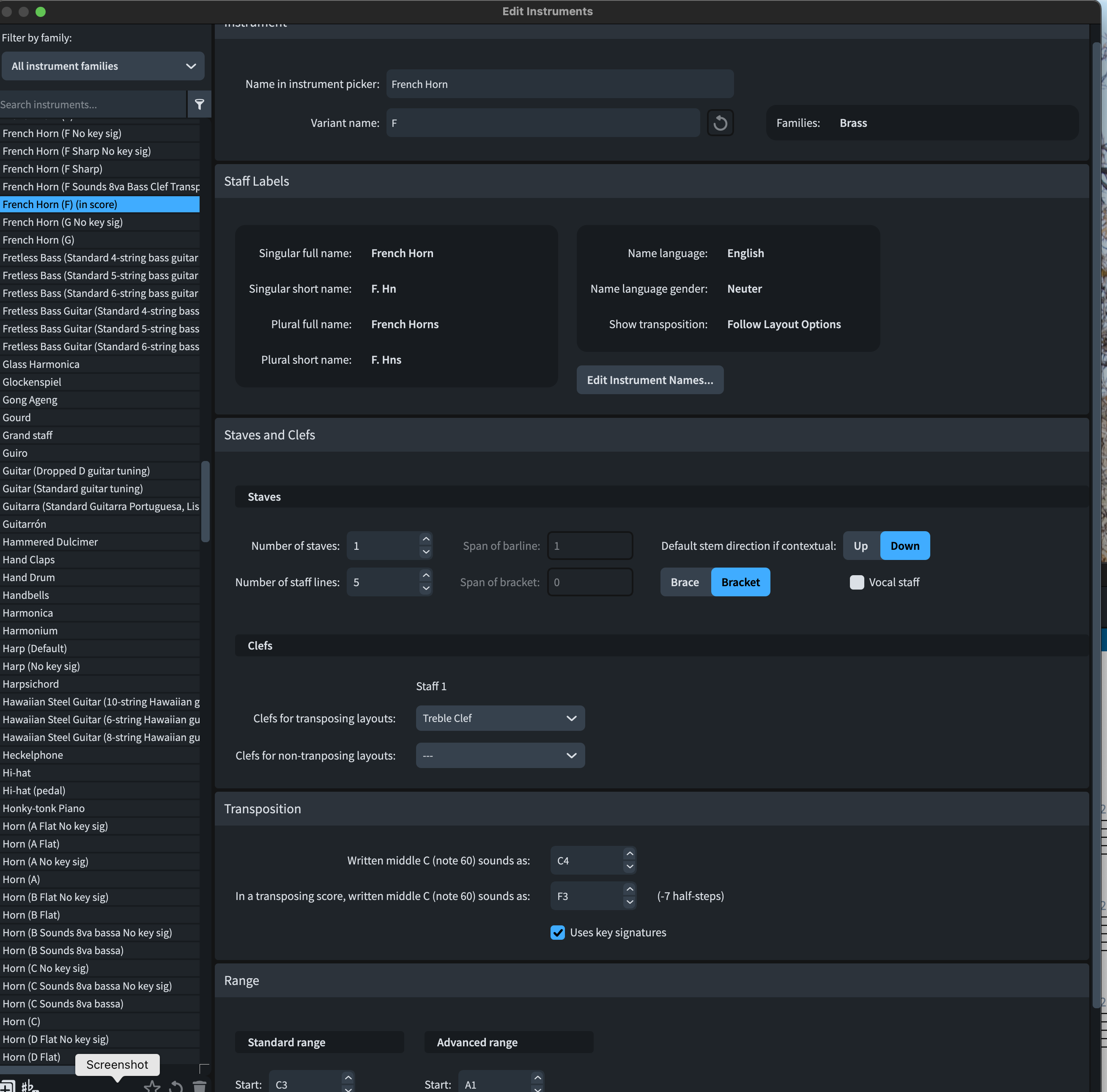Click the sharp-flat transposition instrument icon
1107x1092 pixels.
point(30,1086)
